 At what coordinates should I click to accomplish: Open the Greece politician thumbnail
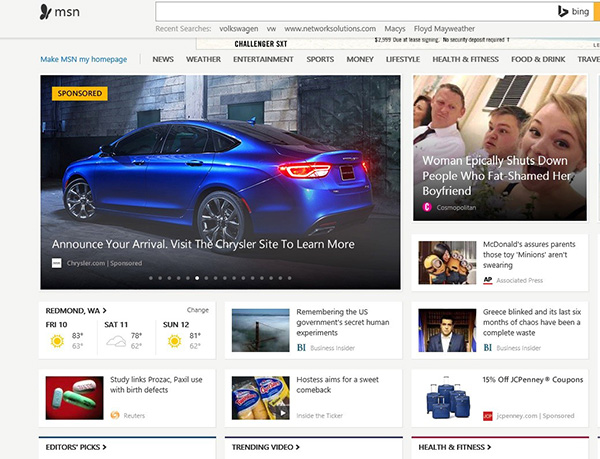[x=447, y=330]
